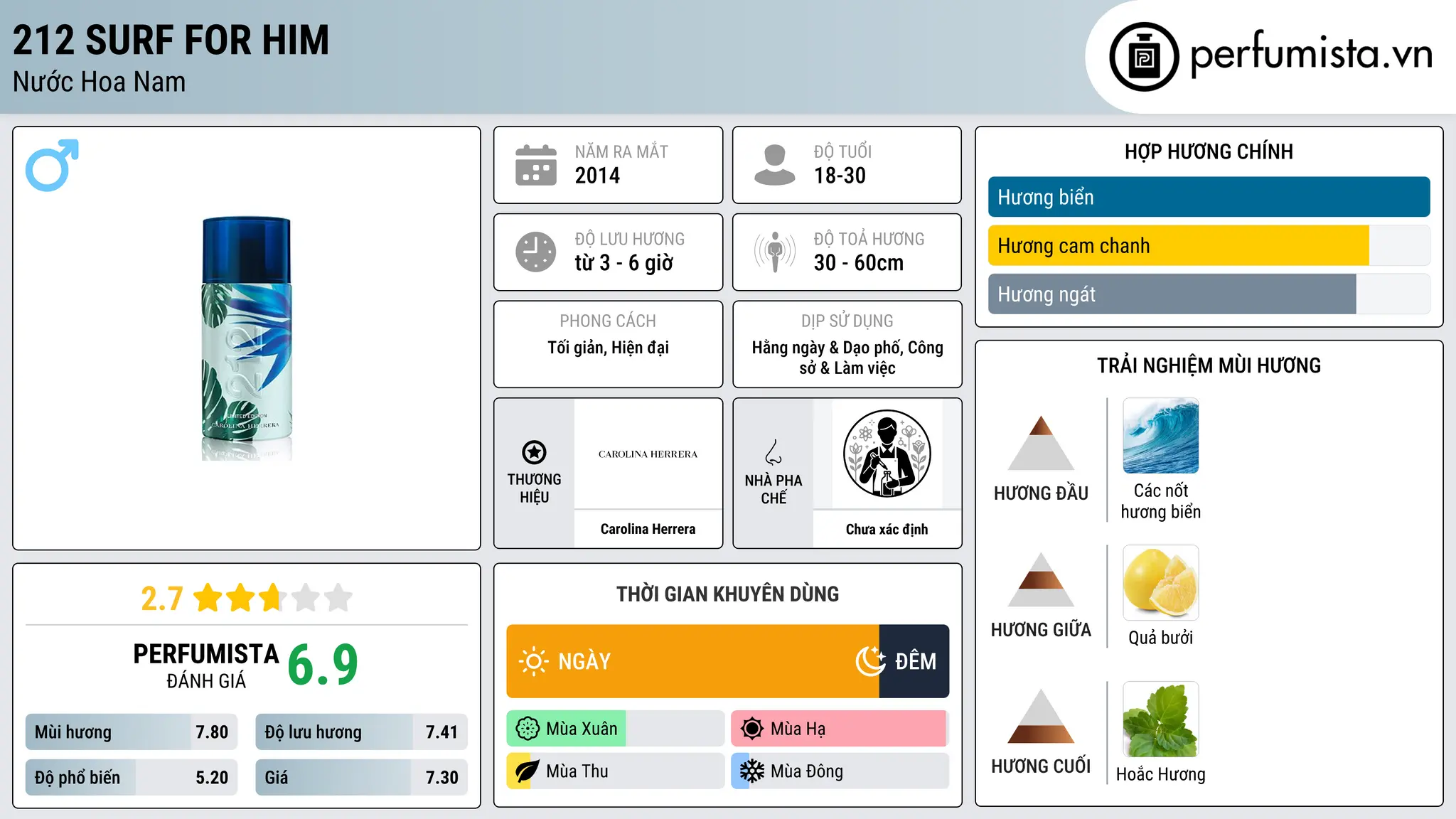Click the Carolina Herrera brand name label
Image resolution: width=1456 pixels, height=819 pixels.
point(648,529)
